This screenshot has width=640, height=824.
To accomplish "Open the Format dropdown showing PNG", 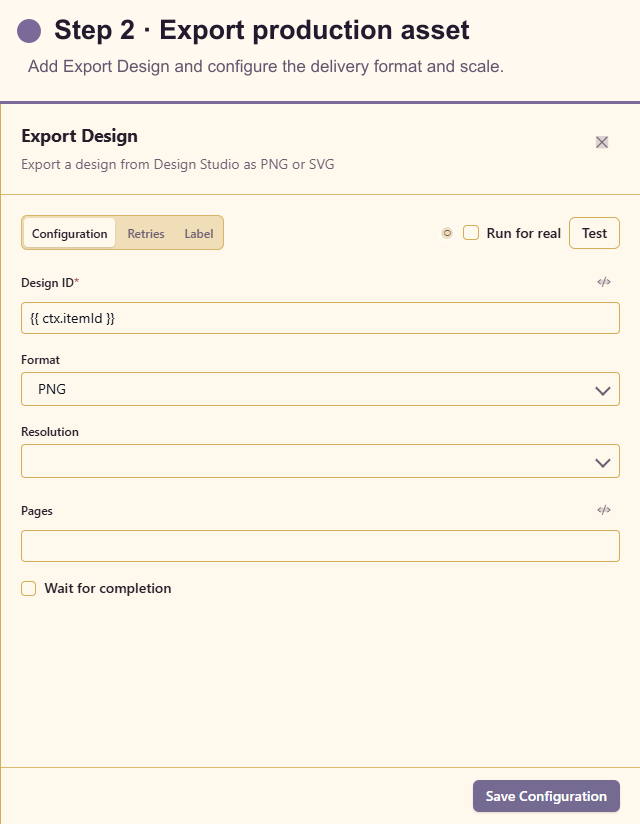I will 321,389.
